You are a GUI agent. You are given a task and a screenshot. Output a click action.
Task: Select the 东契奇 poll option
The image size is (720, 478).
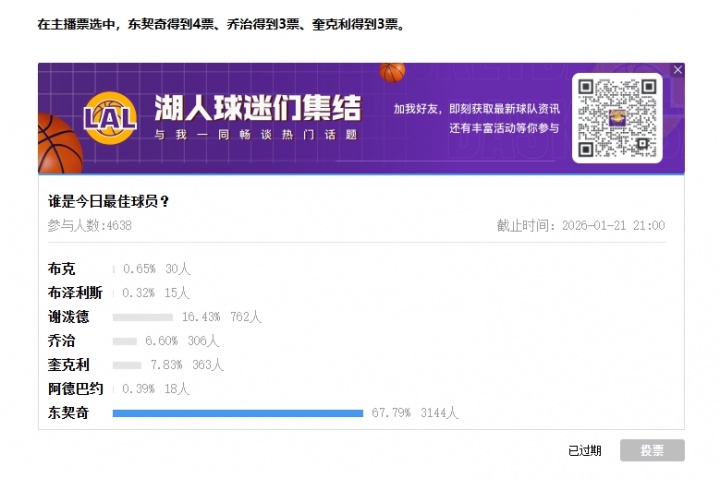click(x=68, y=412)
